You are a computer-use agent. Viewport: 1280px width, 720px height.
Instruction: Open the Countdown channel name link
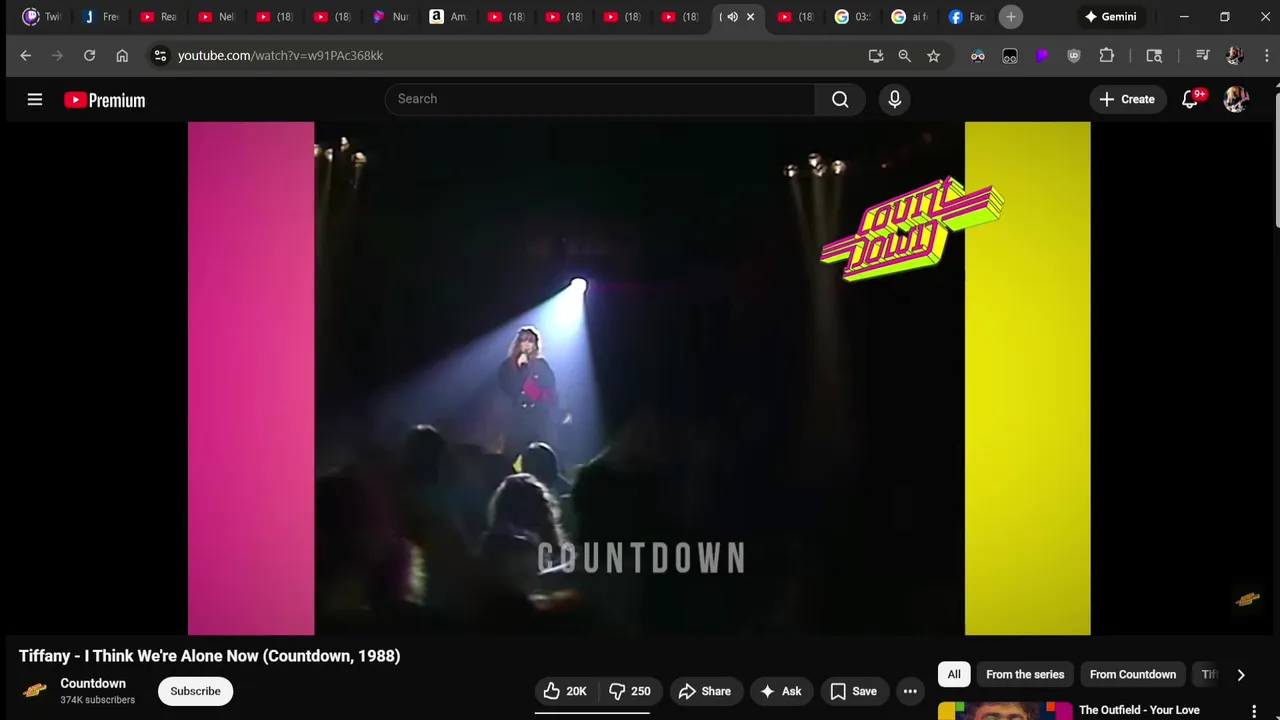(x=93, y=684)
